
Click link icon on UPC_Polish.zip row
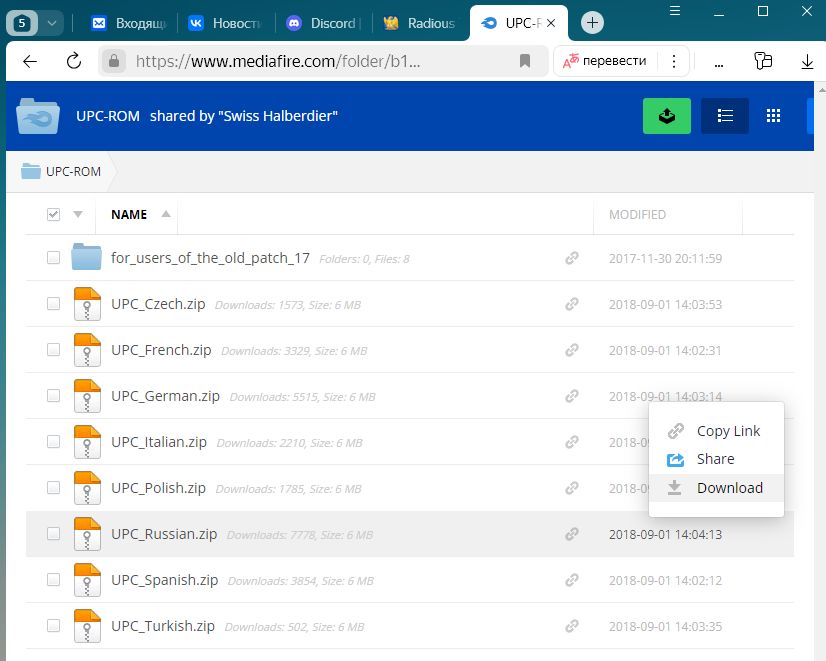pos(572,488)
